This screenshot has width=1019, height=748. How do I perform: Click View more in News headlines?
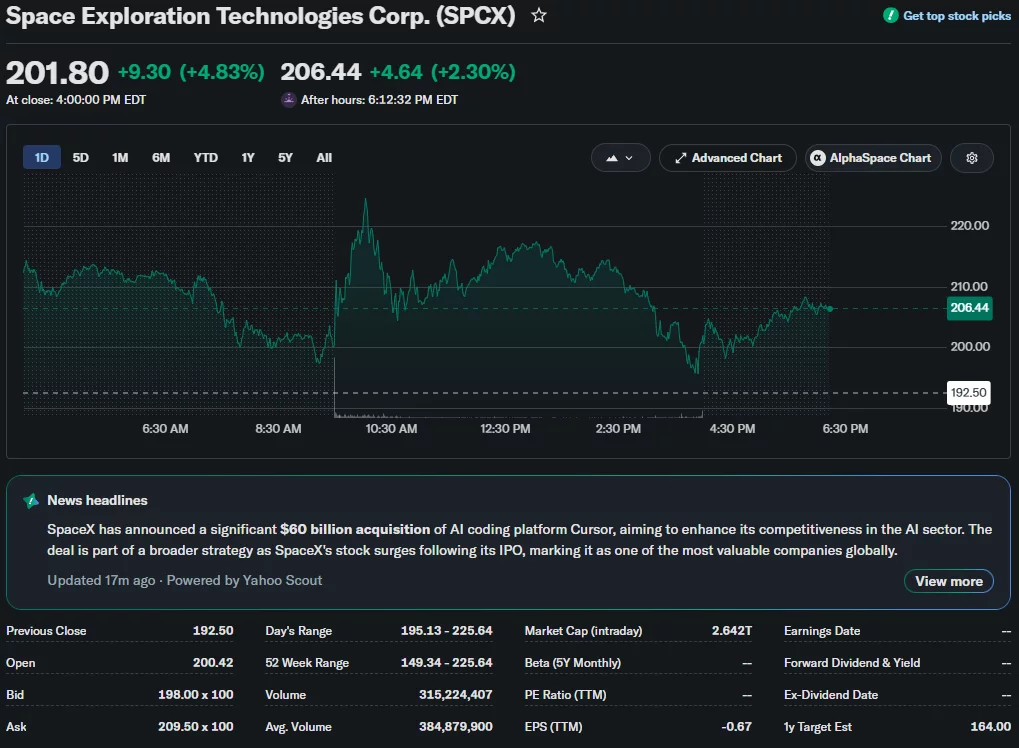click(949, 581)
